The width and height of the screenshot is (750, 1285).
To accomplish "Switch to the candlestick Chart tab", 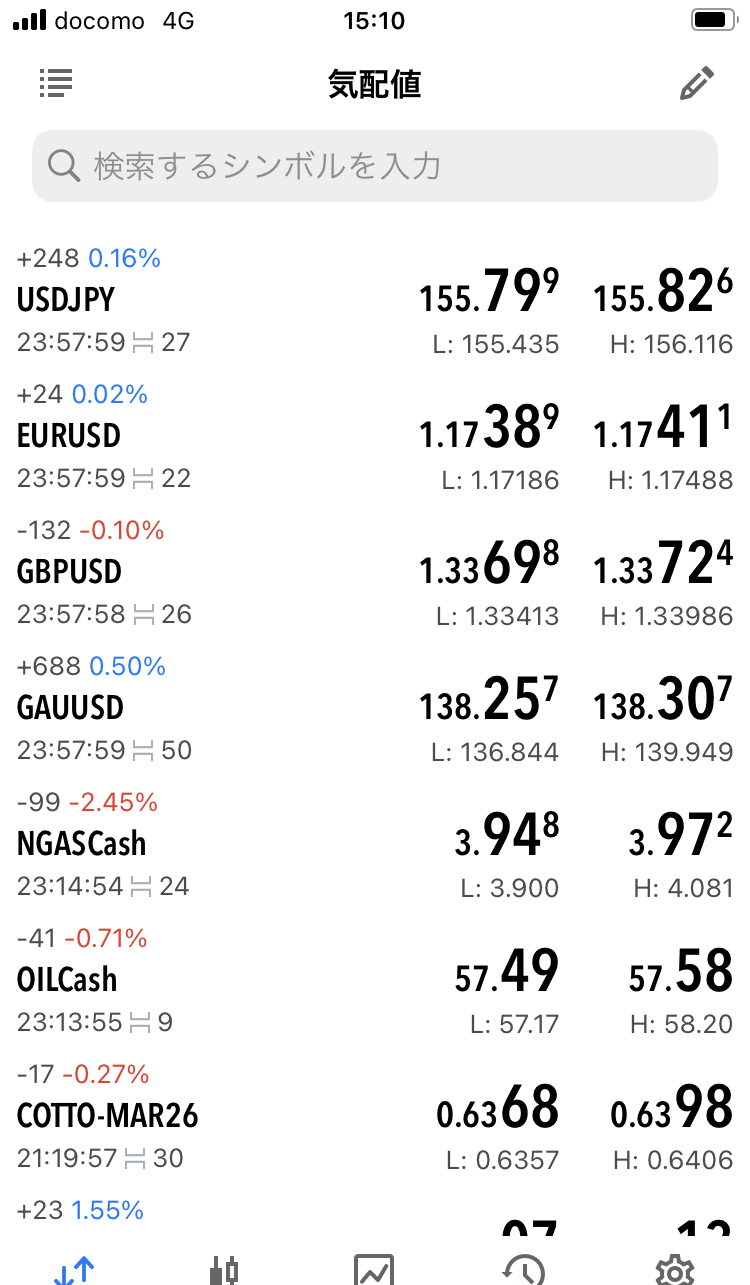I will tap(224, 1269).
